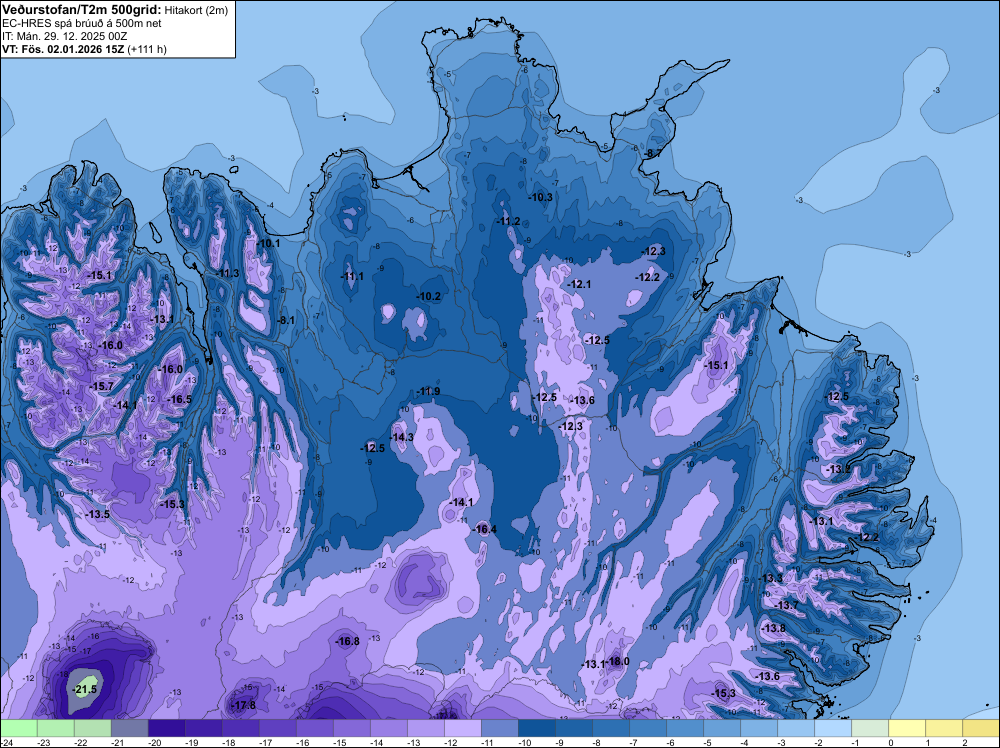Choose the legend swatch labeled 2

(x=980, y=728)
